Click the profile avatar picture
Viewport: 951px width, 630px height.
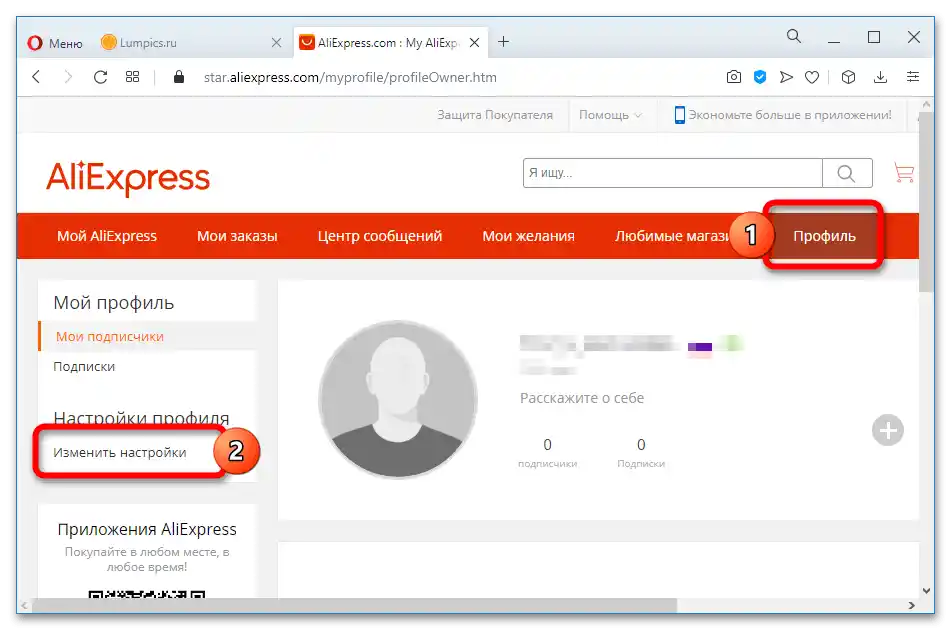point(398,400)
